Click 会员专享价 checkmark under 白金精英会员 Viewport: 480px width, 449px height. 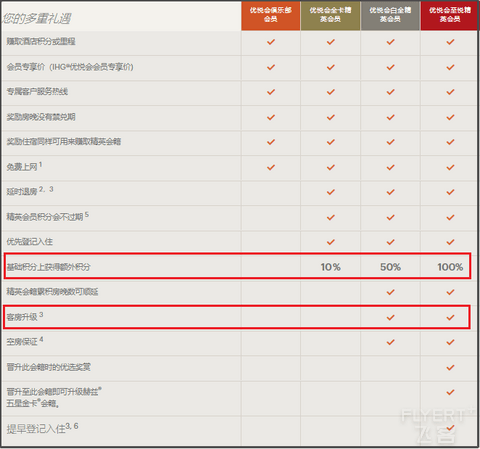[390, 67]
